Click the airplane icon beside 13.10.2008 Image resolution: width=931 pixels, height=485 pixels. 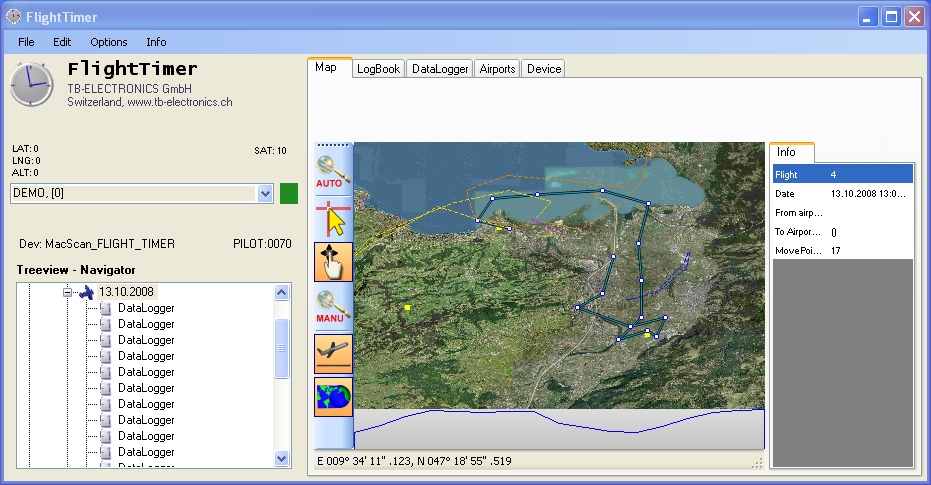click(x=87, y=292)
